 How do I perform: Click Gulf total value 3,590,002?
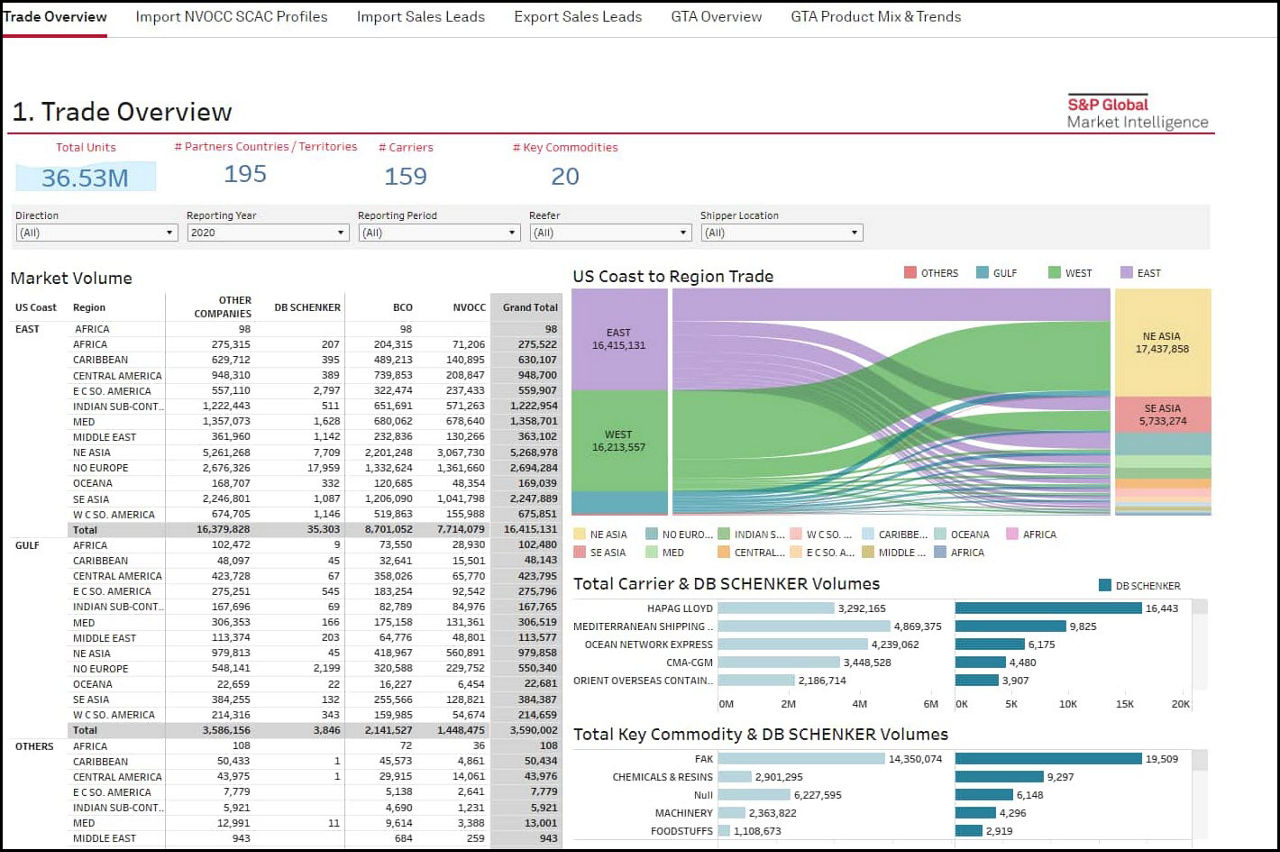533,730
